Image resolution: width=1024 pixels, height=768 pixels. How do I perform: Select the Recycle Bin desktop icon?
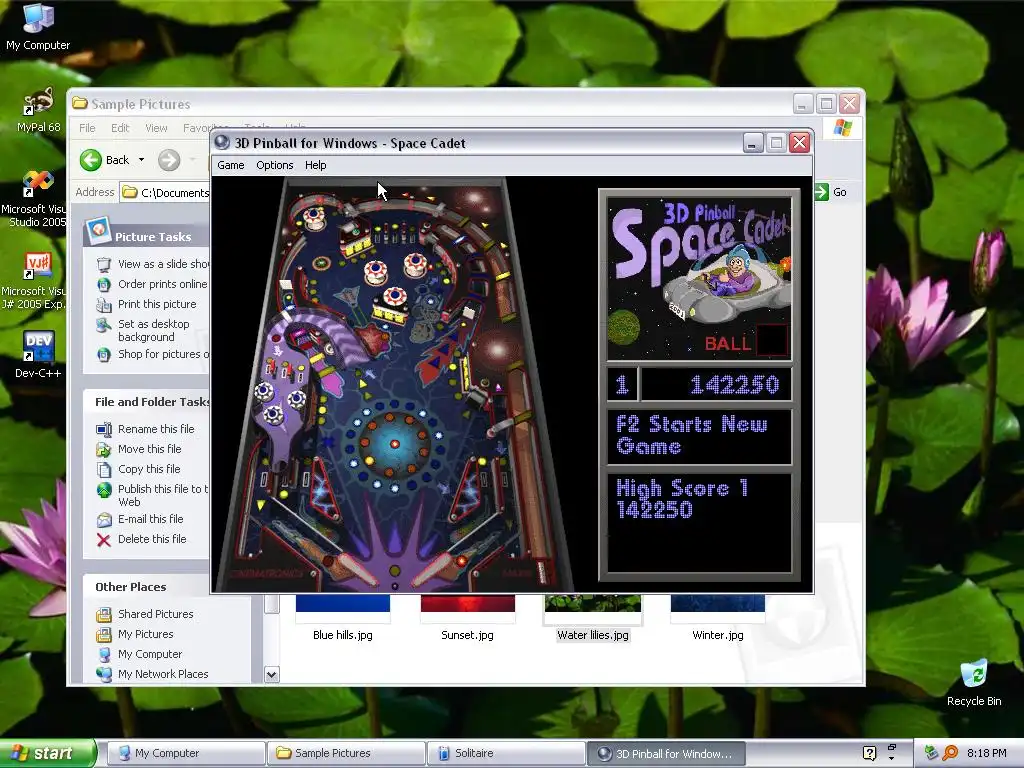click(974, 683)
